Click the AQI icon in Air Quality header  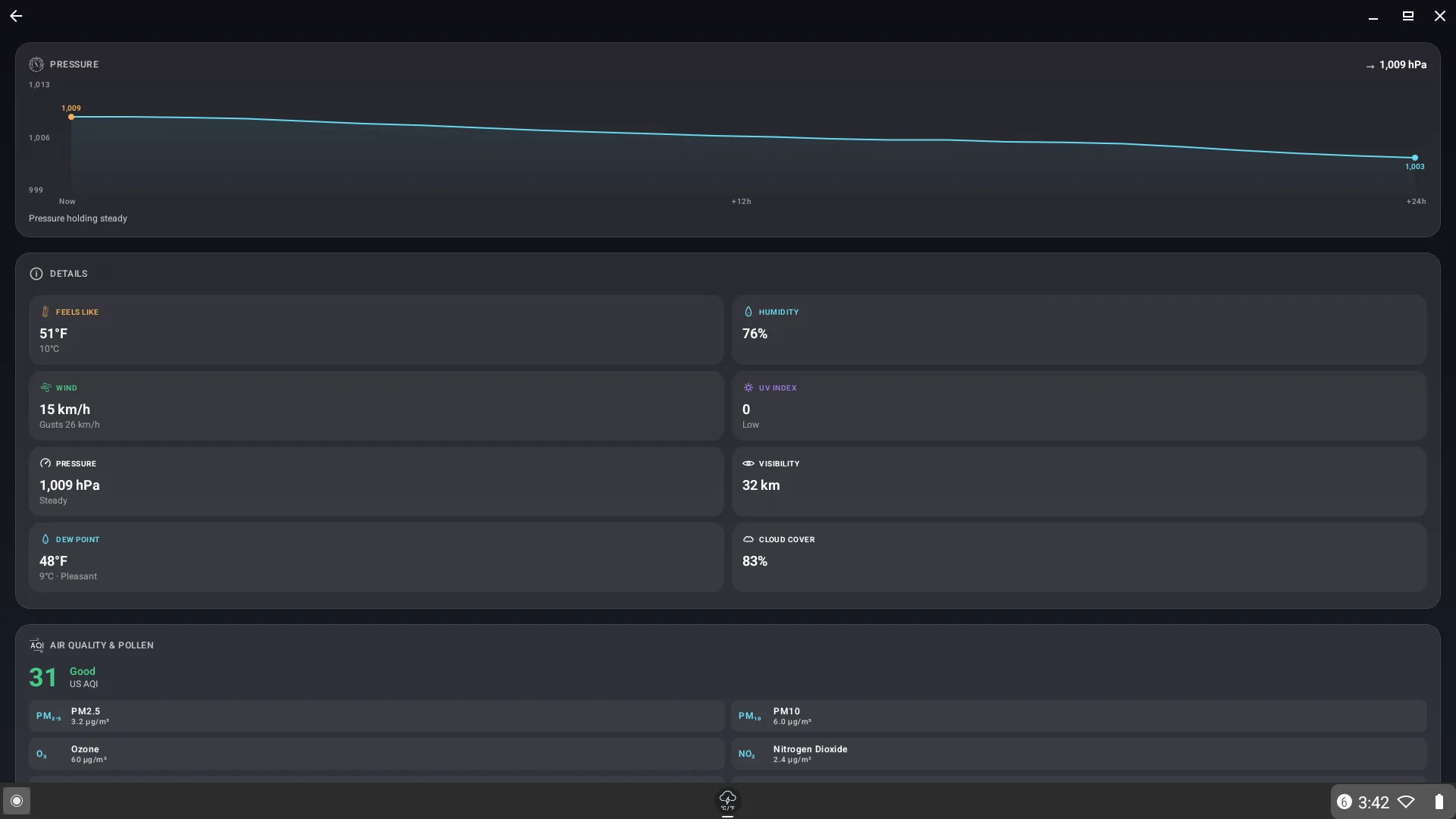tap(36, 645)
